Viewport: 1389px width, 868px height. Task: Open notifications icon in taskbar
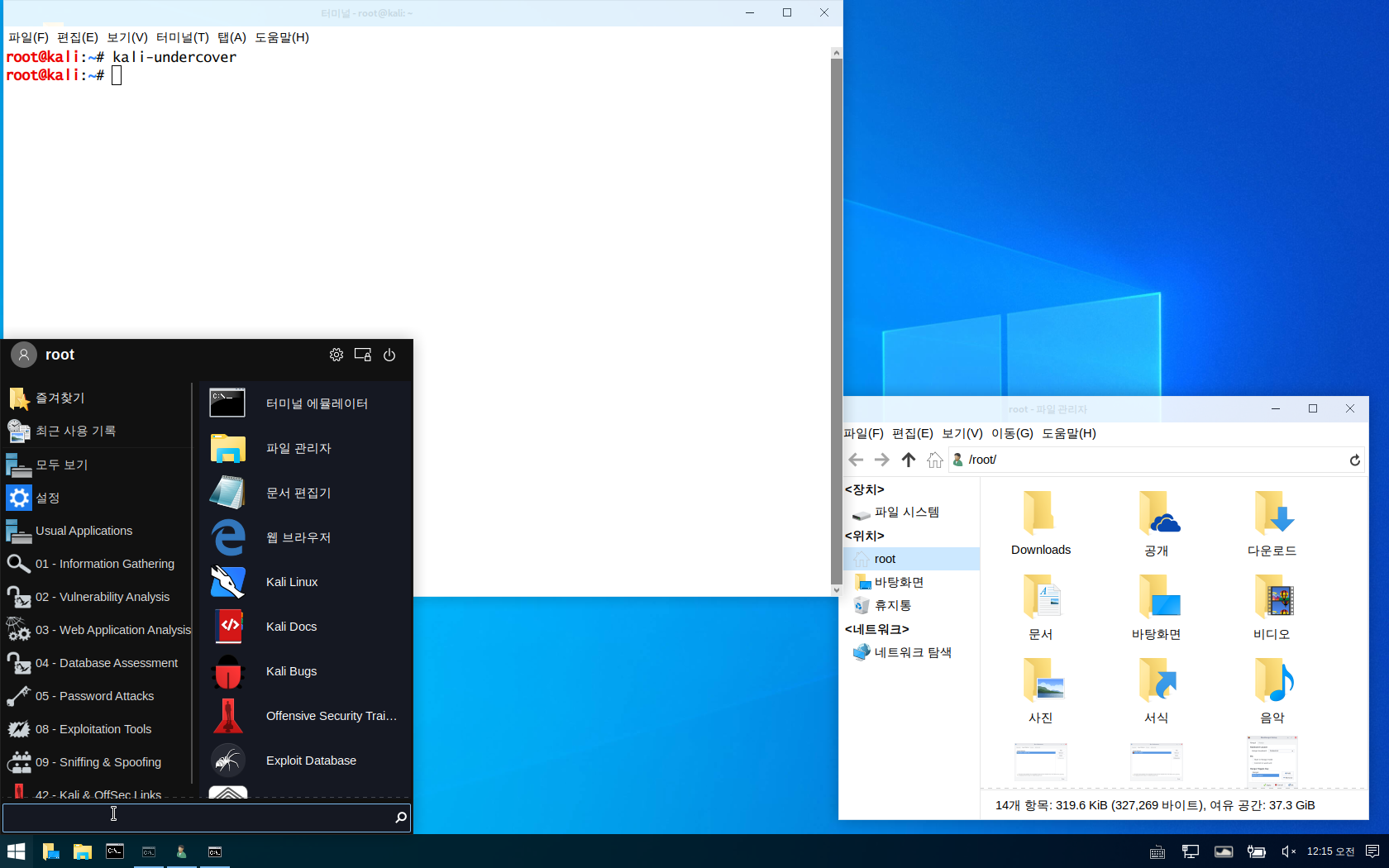click(1372, 851)
